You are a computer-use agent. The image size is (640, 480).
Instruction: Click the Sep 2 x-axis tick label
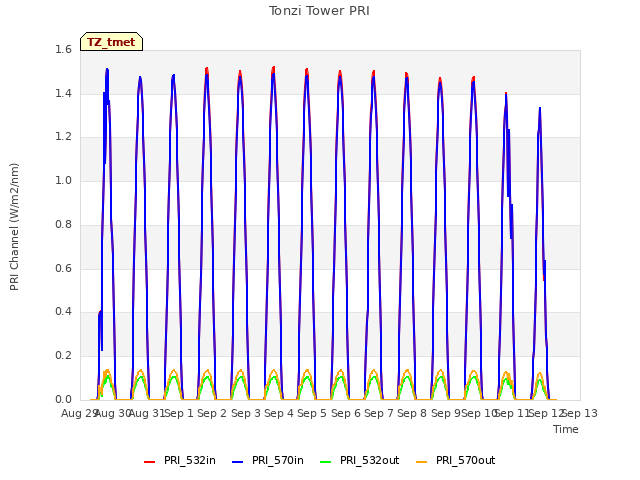212,413
